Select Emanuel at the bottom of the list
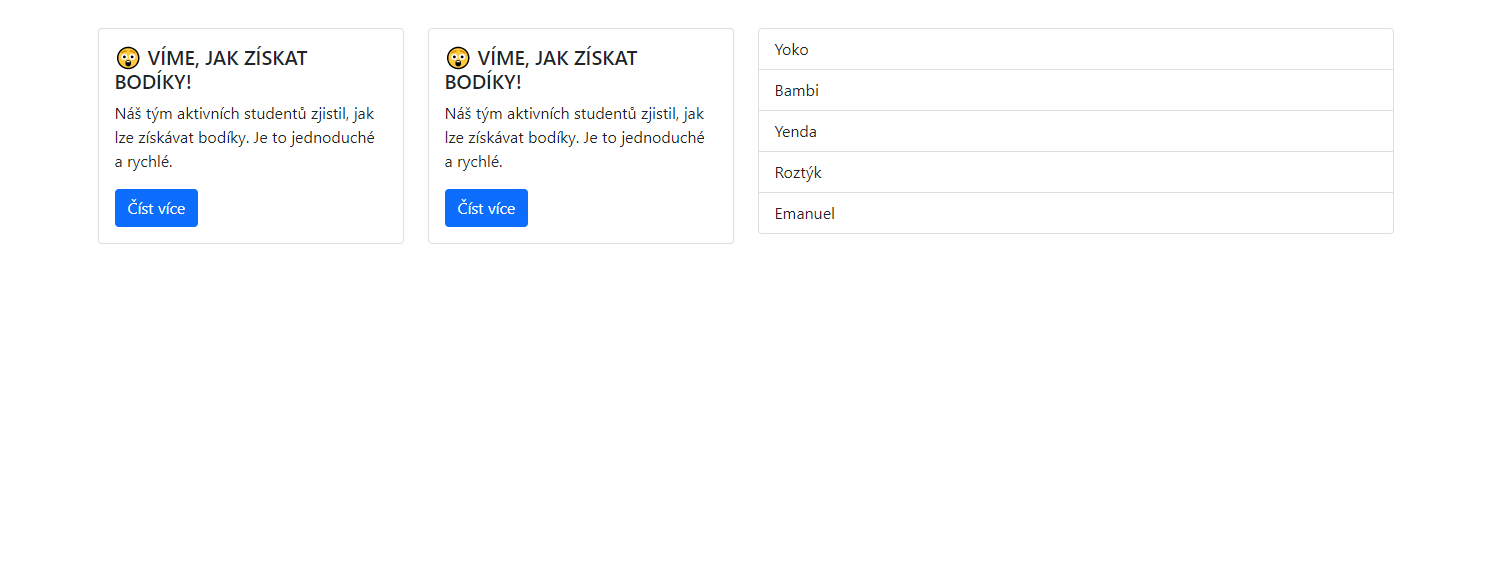The image size is (1504, 584). (x=805, y=214)
